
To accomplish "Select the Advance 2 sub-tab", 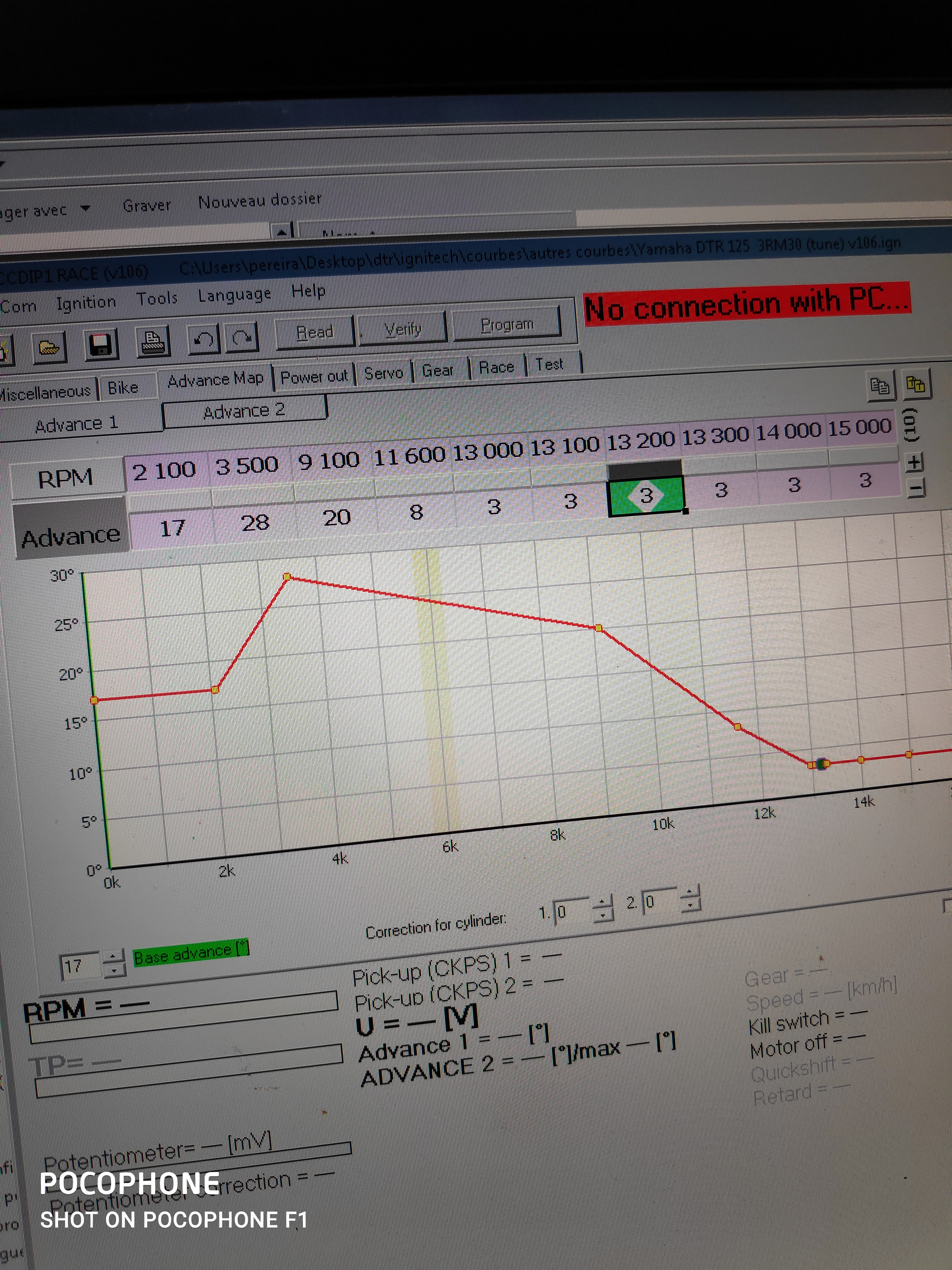I will tap(245, 411).
